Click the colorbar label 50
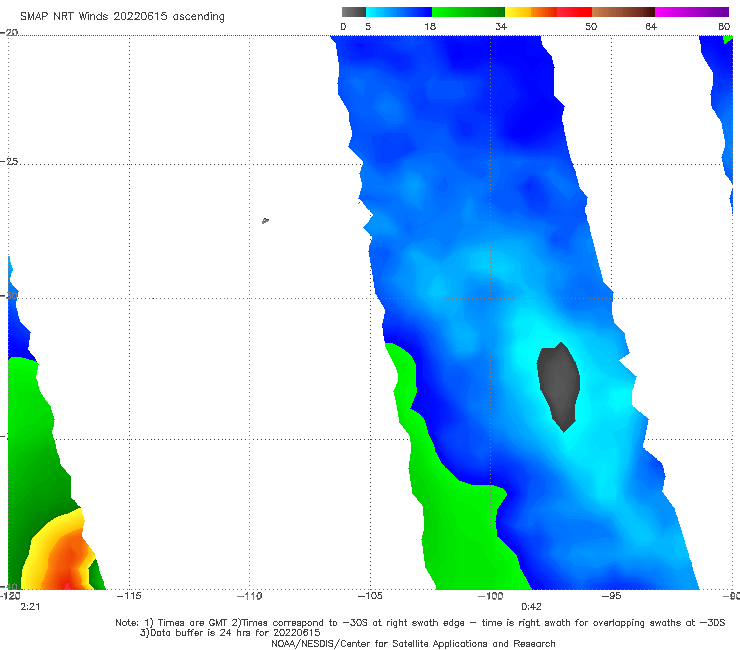Screen dimensions: 740x650 (591, 26)
